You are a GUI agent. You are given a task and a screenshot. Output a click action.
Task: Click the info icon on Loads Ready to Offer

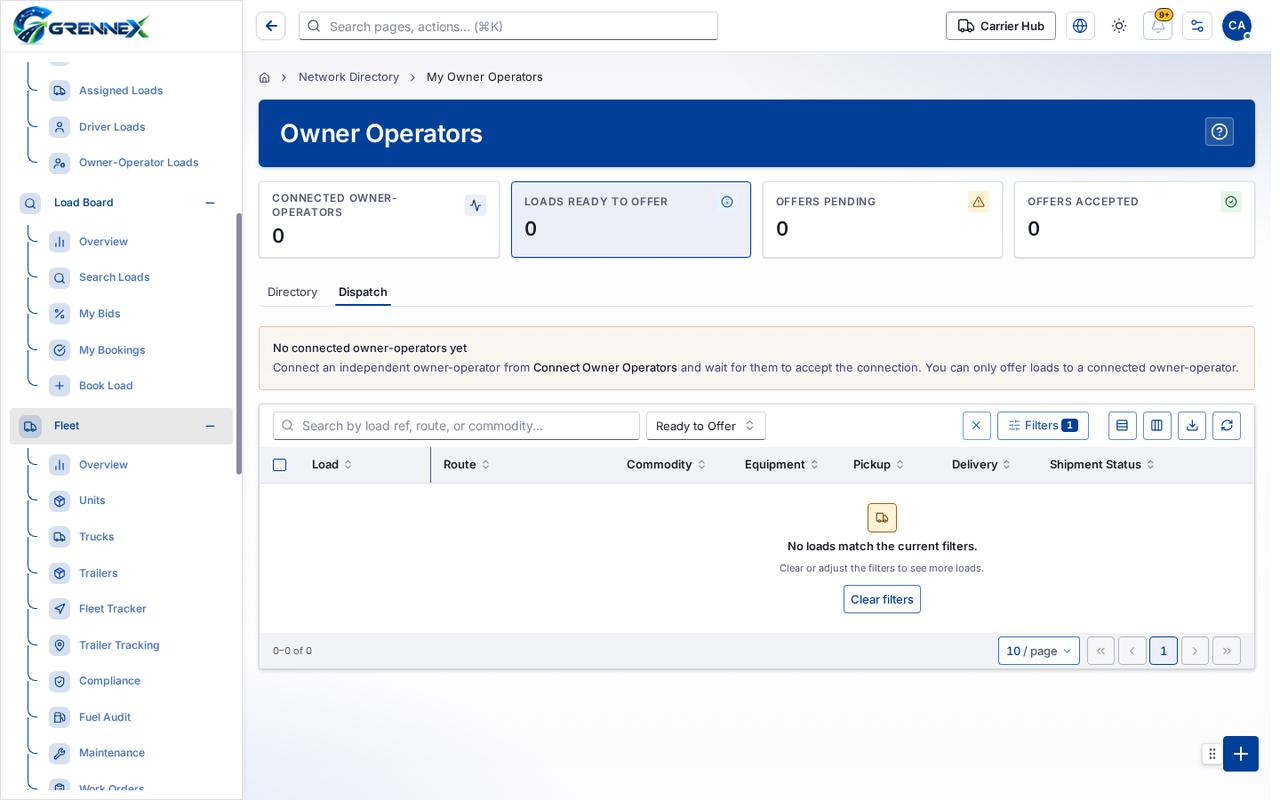(x=727, y=202)
